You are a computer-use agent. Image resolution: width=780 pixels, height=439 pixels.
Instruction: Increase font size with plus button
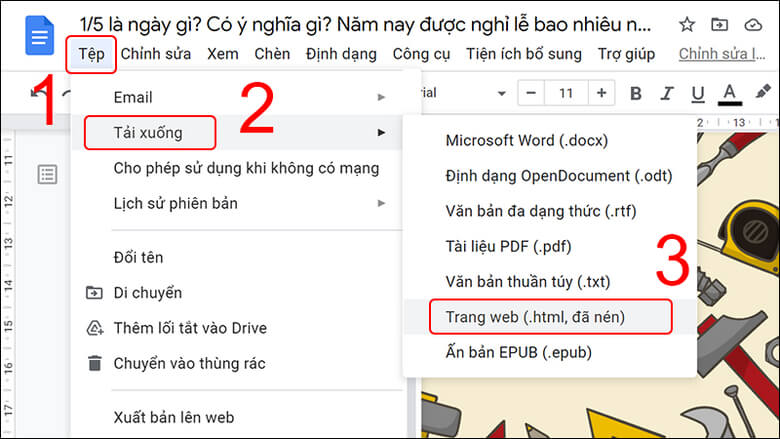601,93
